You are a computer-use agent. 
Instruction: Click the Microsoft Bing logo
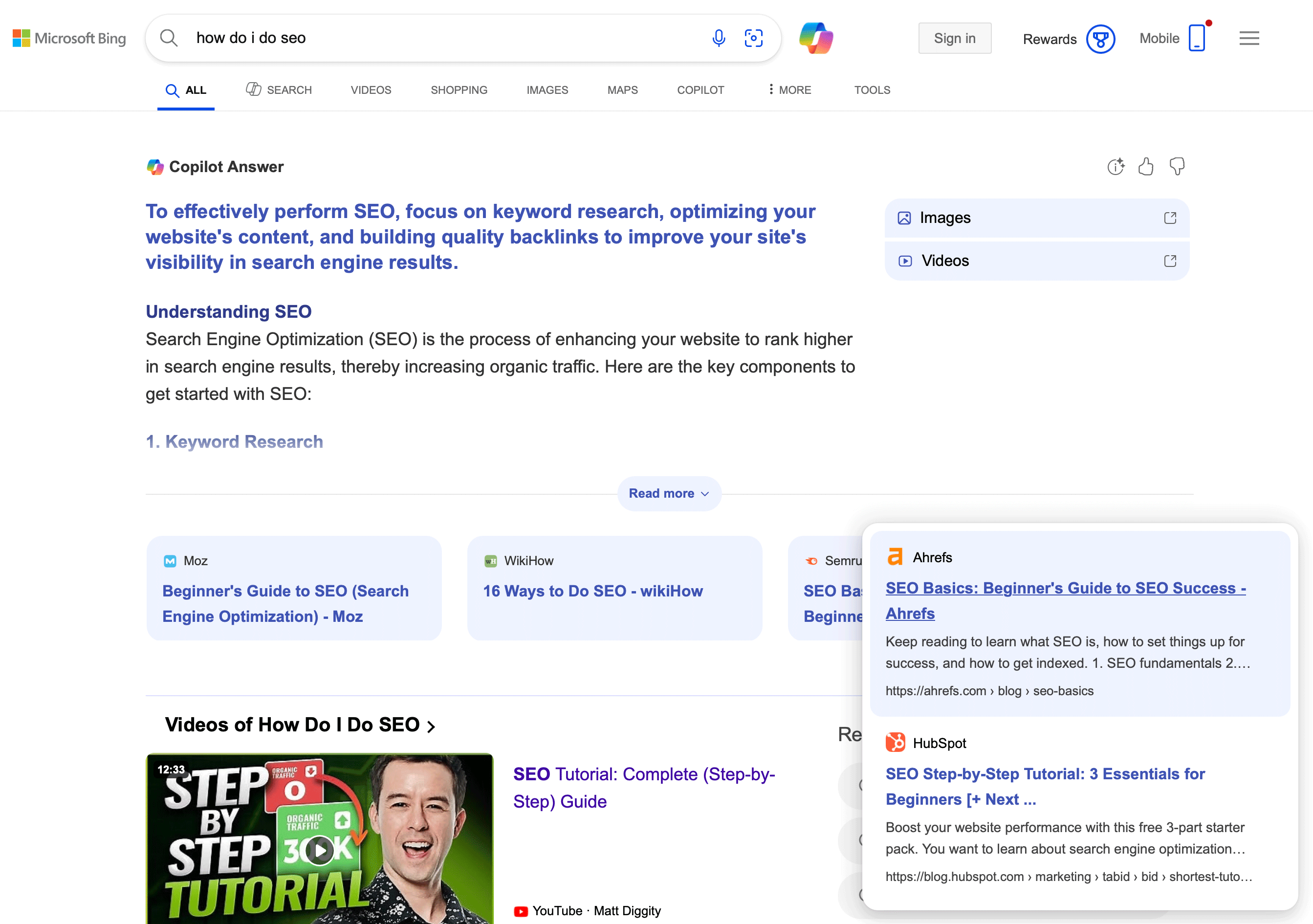tap(68, 38)
